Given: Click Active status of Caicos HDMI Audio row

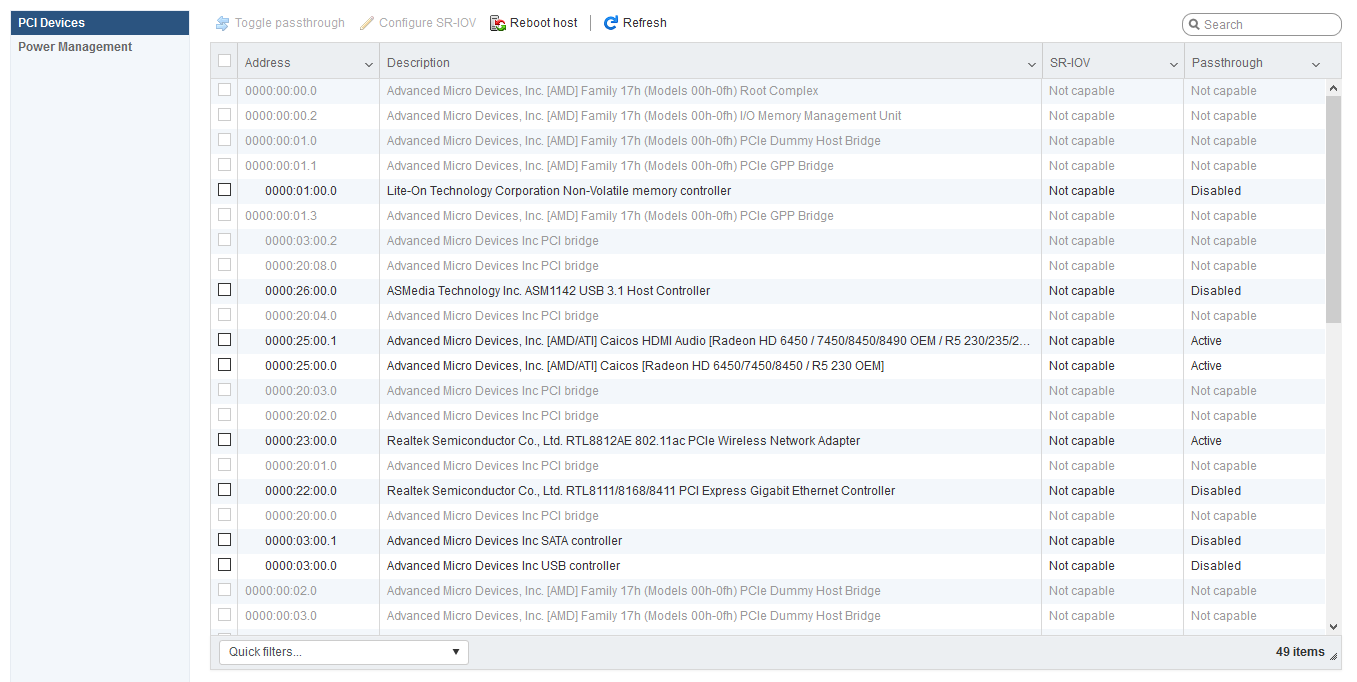Looking at the screenshot, I should tap(1206, 341).
